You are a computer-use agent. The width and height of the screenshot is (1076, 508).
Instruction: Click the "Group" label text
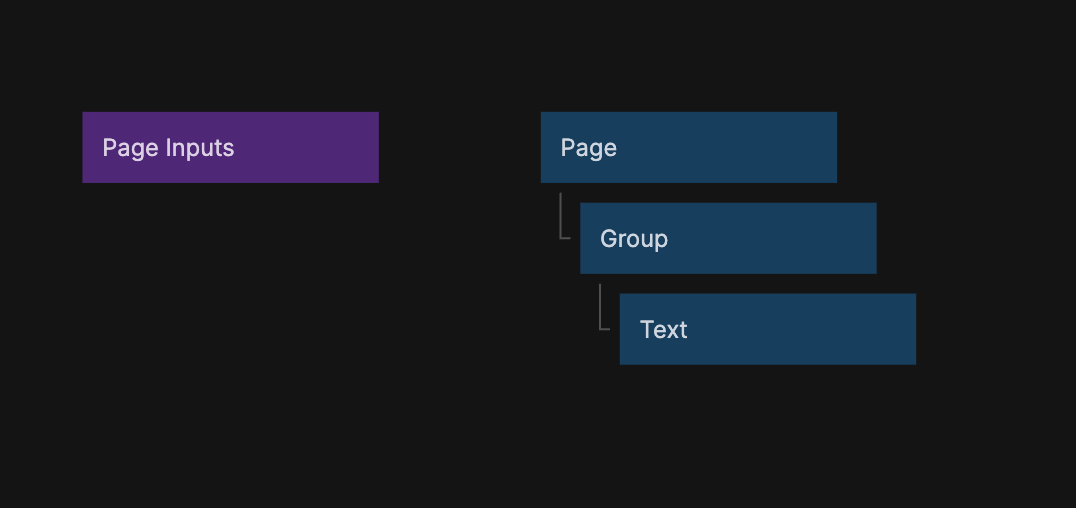pyautogui.click(x=634, y=239)
